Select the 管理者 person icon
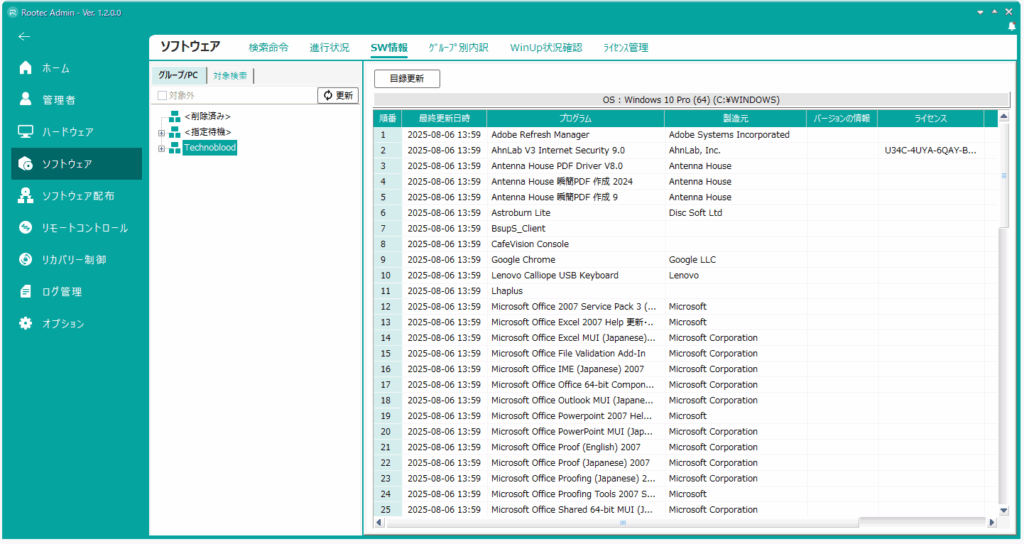The width and height of the screenshot is (1024, 544). 26,100
